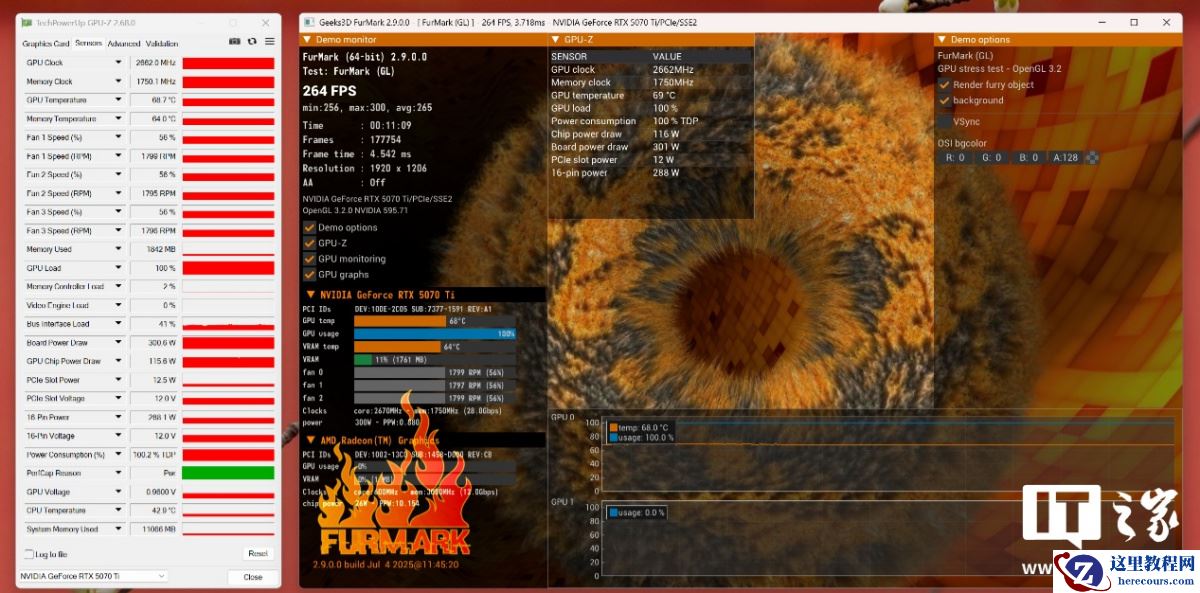Collapse the AMD Radeon Graphics section
This screenshot has width=1200, height=593.
click(x=311, y=440)
